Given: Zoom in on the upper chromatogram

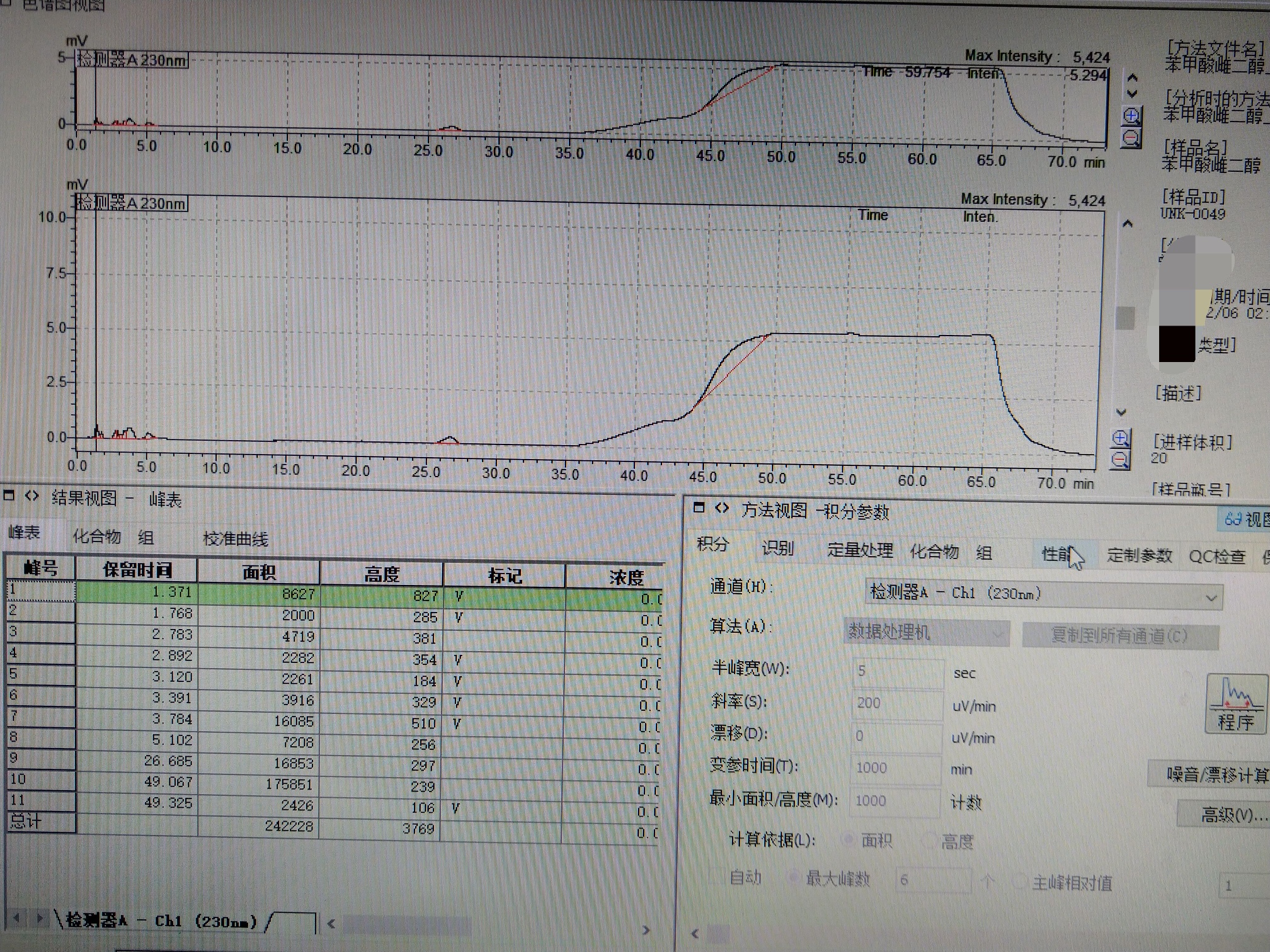Looking at the screenshot, I should [1131, 116].
